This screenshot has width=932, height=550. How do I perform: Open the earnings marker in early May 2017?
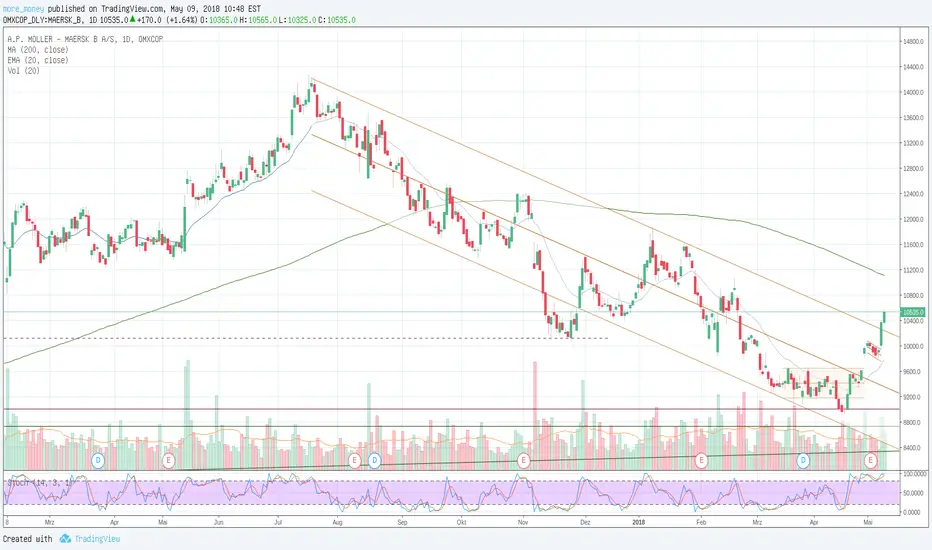click(x=168, y=460)
